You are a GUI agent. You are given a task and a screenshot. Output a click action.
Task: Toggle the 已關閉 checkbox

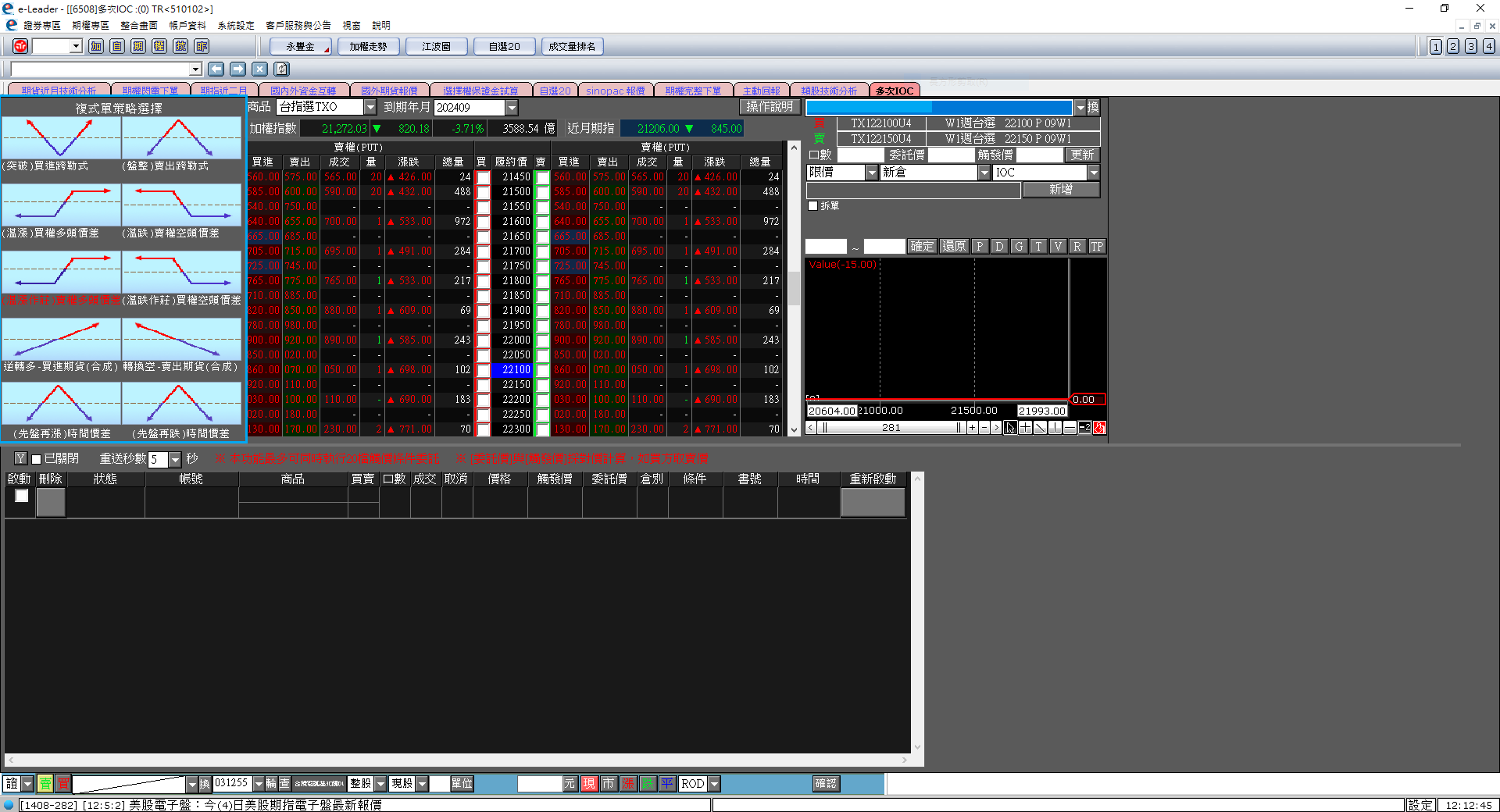(36, 459)
